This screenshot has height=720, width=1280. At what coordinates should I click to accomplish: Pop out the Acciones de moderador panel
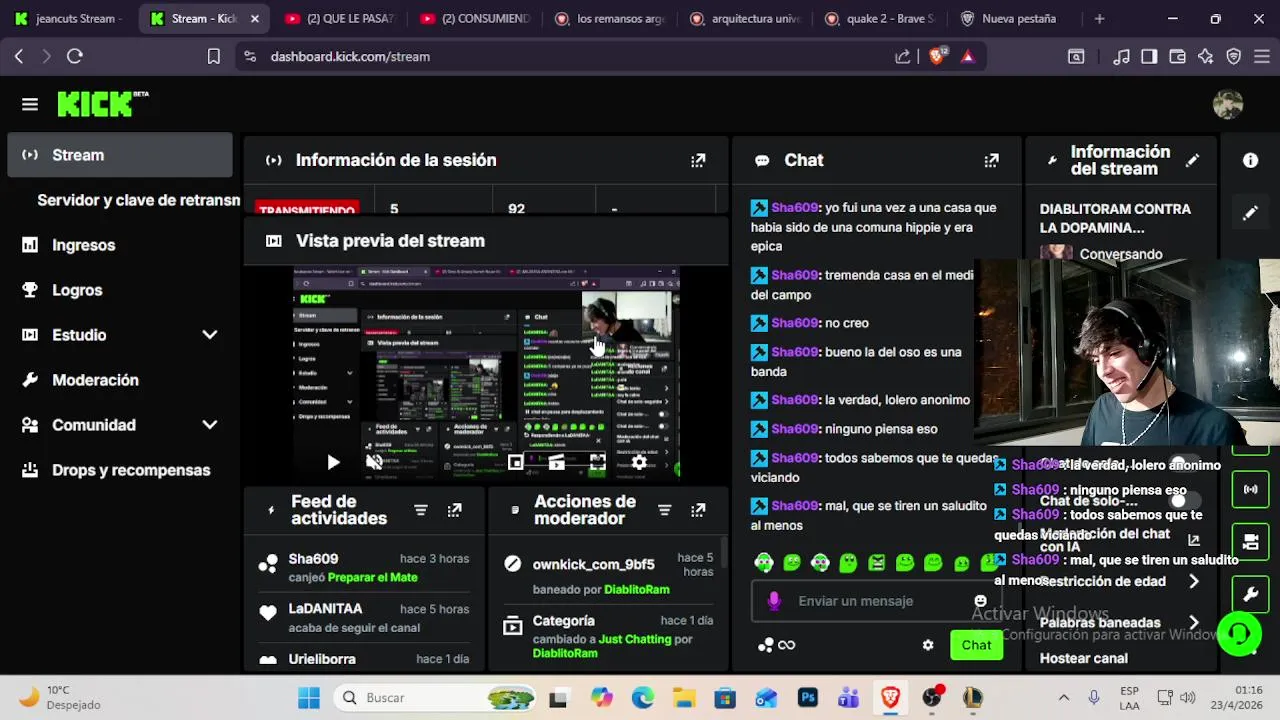(698, 510)
